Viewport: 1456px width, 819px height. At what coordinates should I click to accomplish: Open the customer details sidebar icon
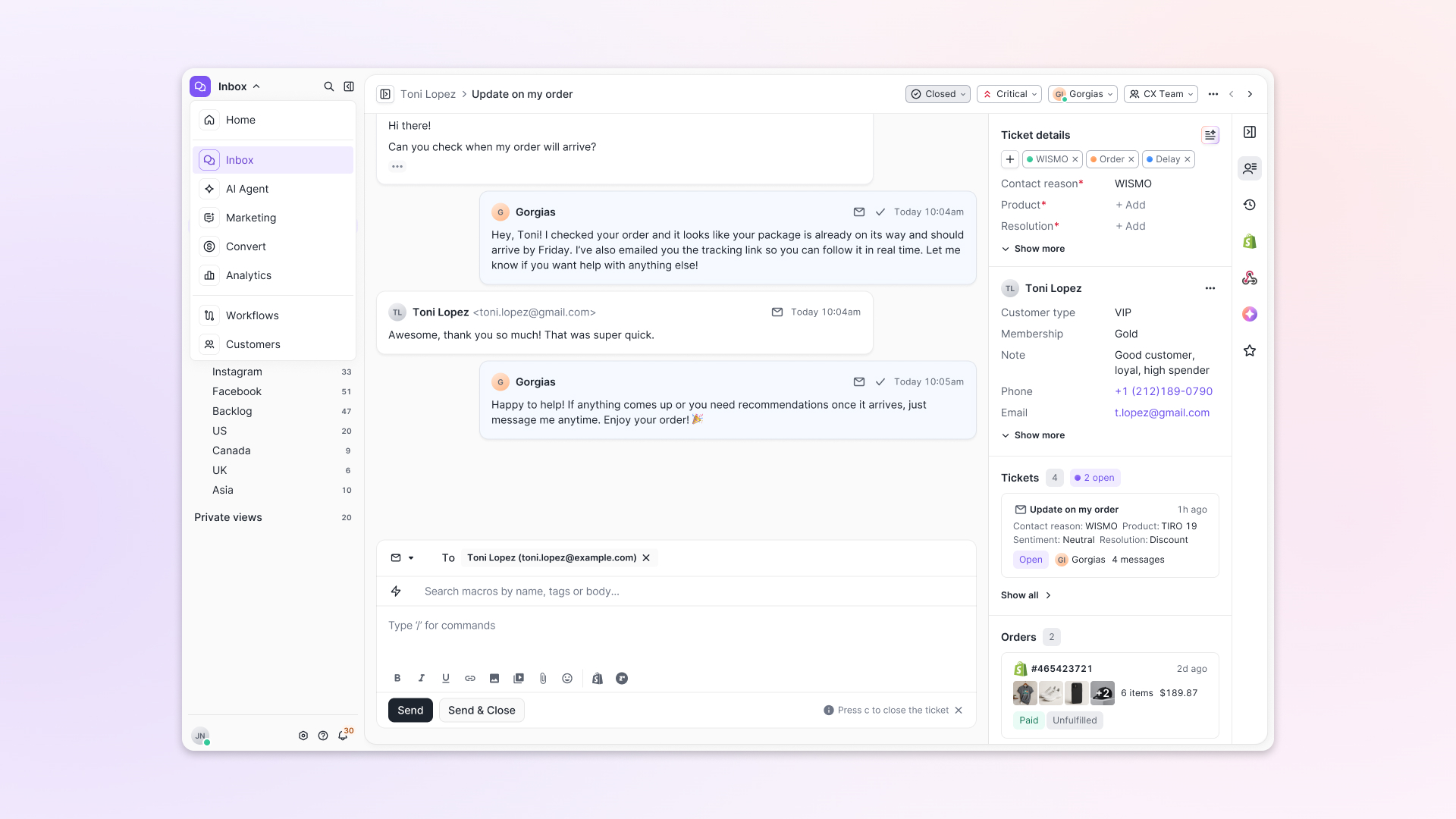point(1250,168)
